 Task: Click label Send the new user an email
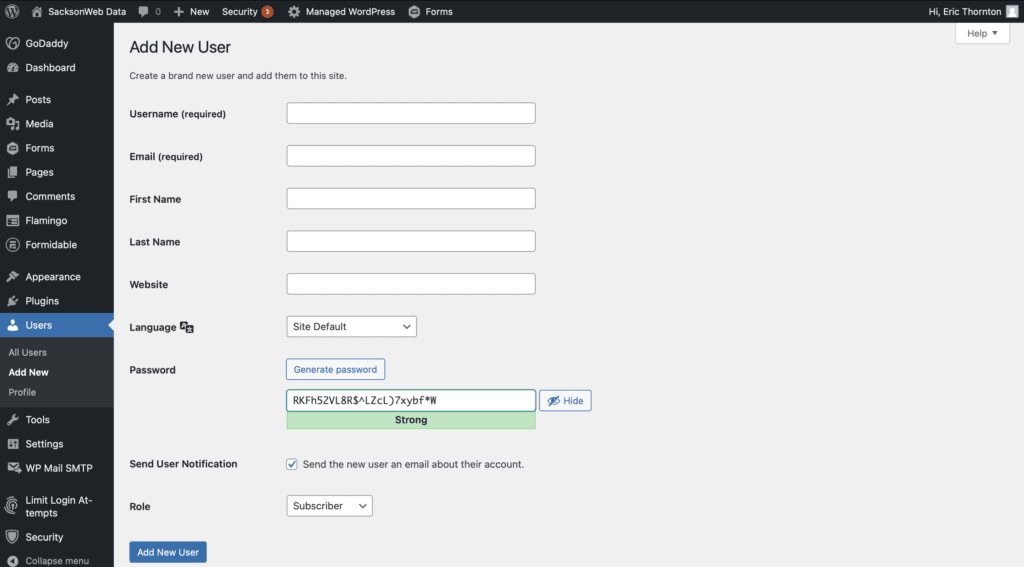413,464
